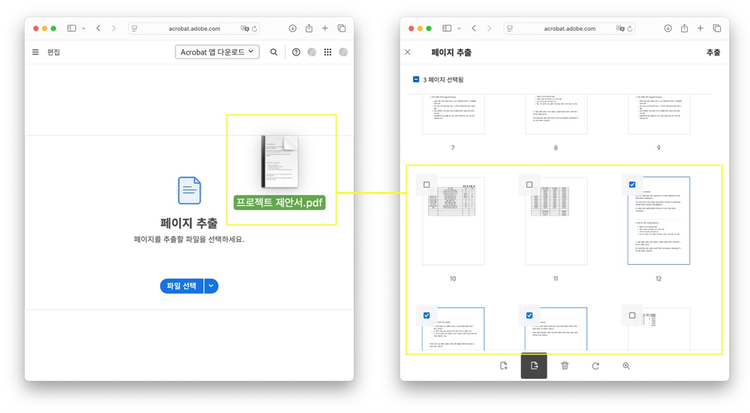Toggle the 3 페이지 선택됨 select-all checkbox

coord(416,79)
